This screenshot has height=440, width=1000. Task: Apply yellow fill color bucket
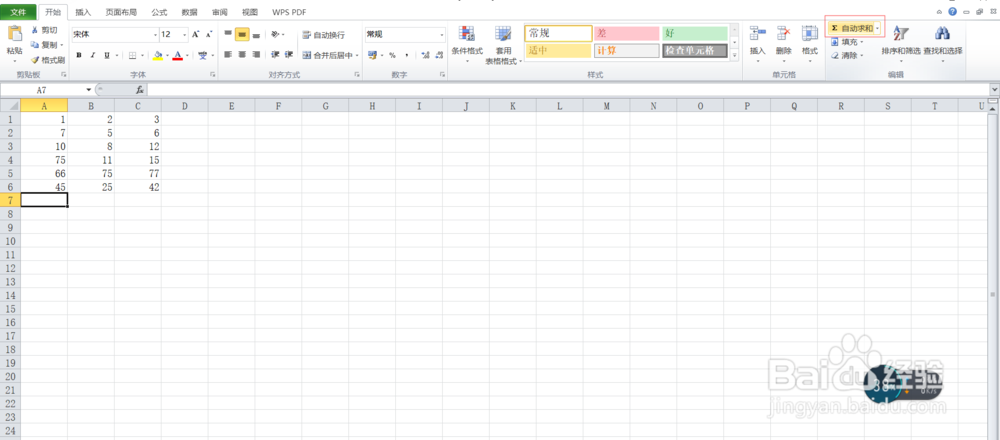[x=158, y=55]
